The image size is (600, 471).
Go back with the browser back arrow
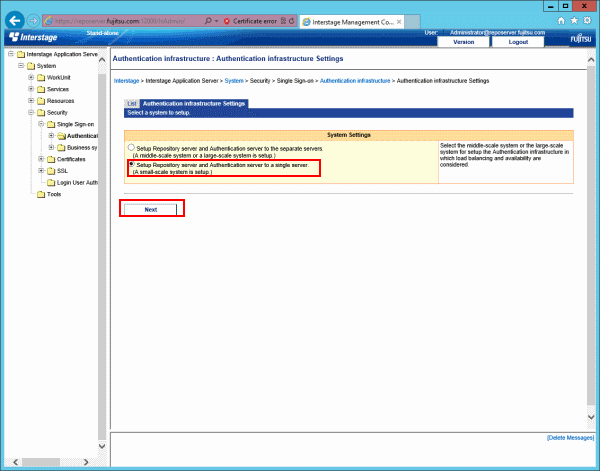click(15, 21)
